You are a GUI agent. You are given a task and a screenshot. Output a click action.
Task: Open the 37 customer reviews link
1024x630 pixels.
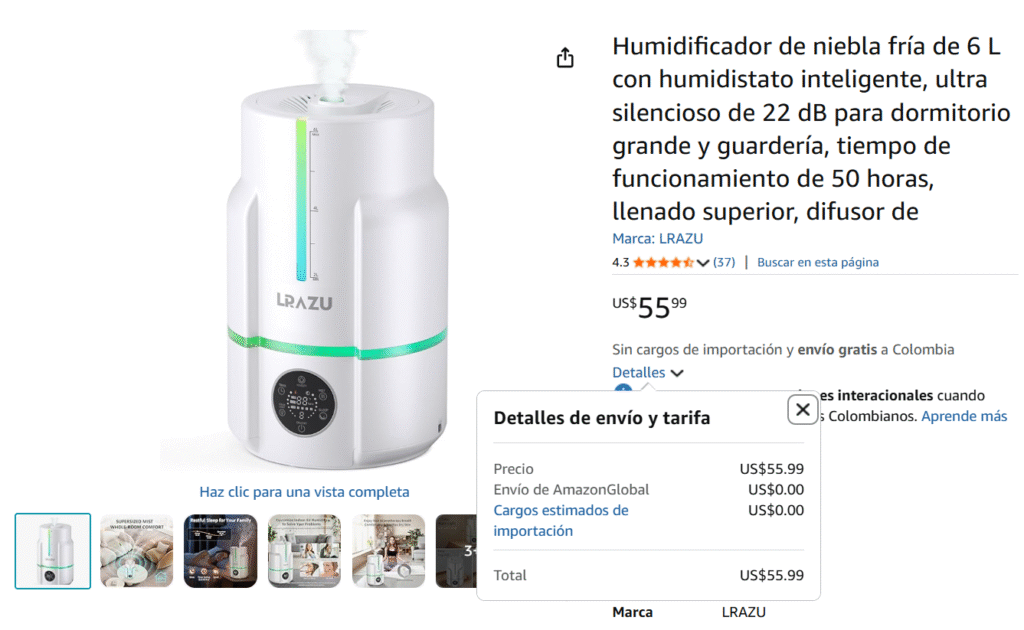point(724,262)
